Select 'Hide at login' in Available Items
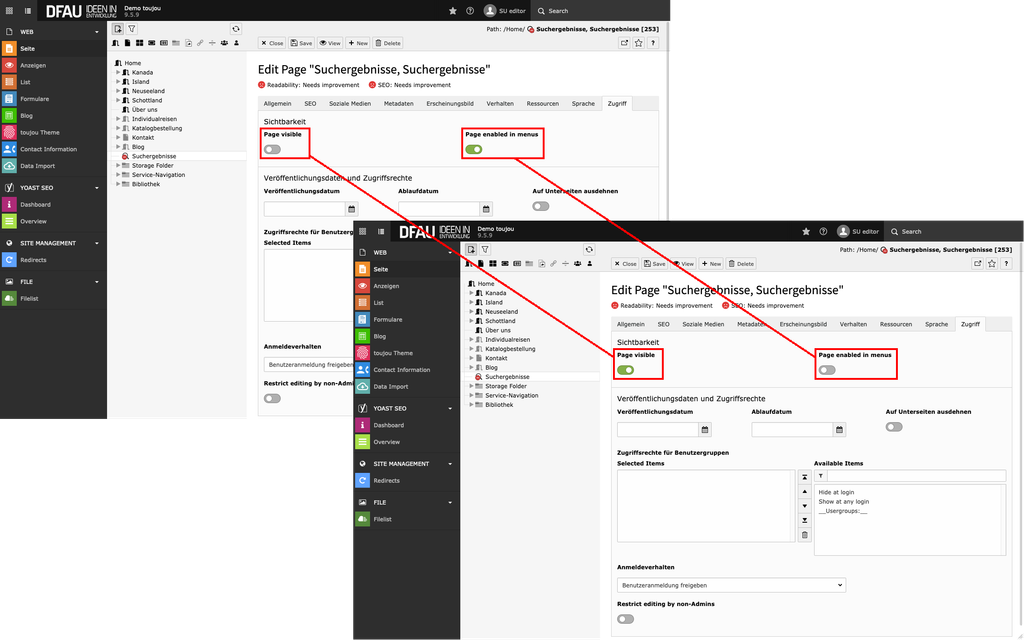 point(836,492)
